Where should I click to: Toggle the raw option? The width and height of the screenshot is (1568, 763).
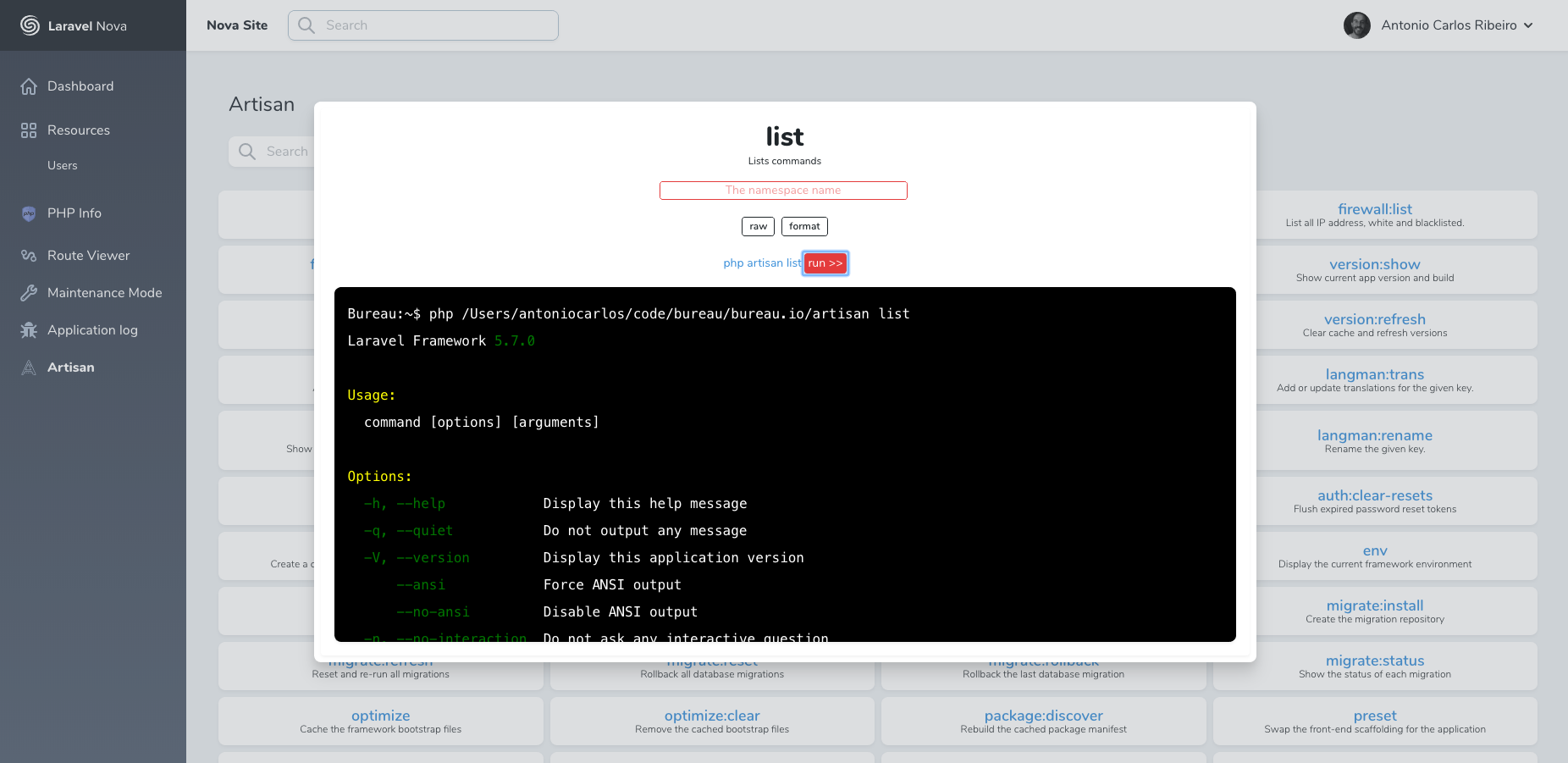(x=758, y=226)
